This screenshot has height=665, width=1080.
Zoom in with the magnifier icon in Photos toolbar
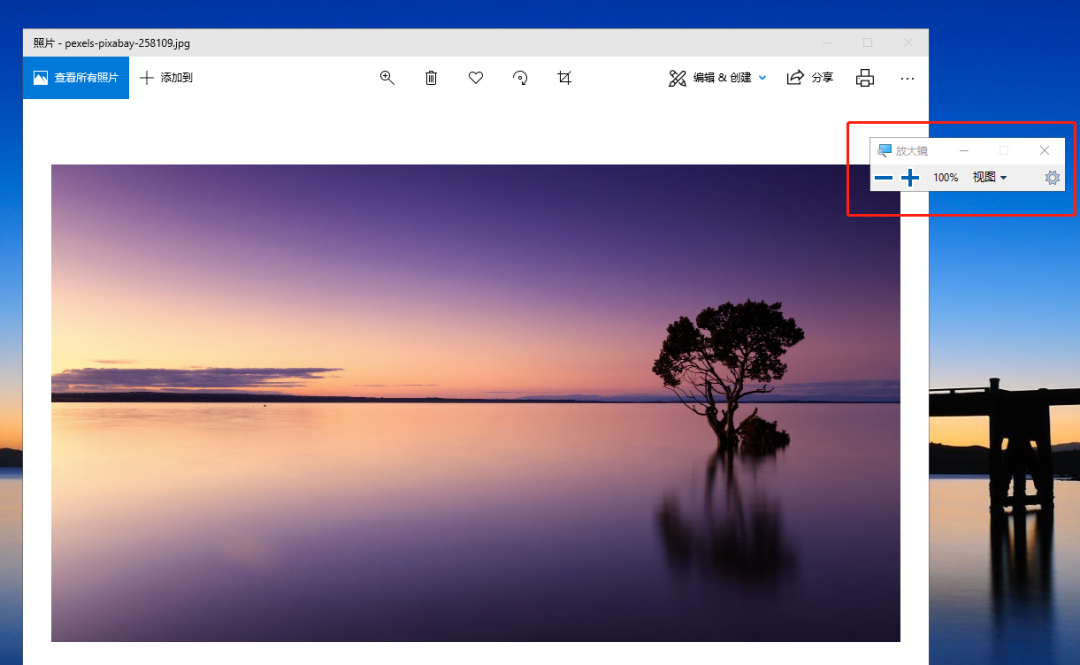click(387, 78)
